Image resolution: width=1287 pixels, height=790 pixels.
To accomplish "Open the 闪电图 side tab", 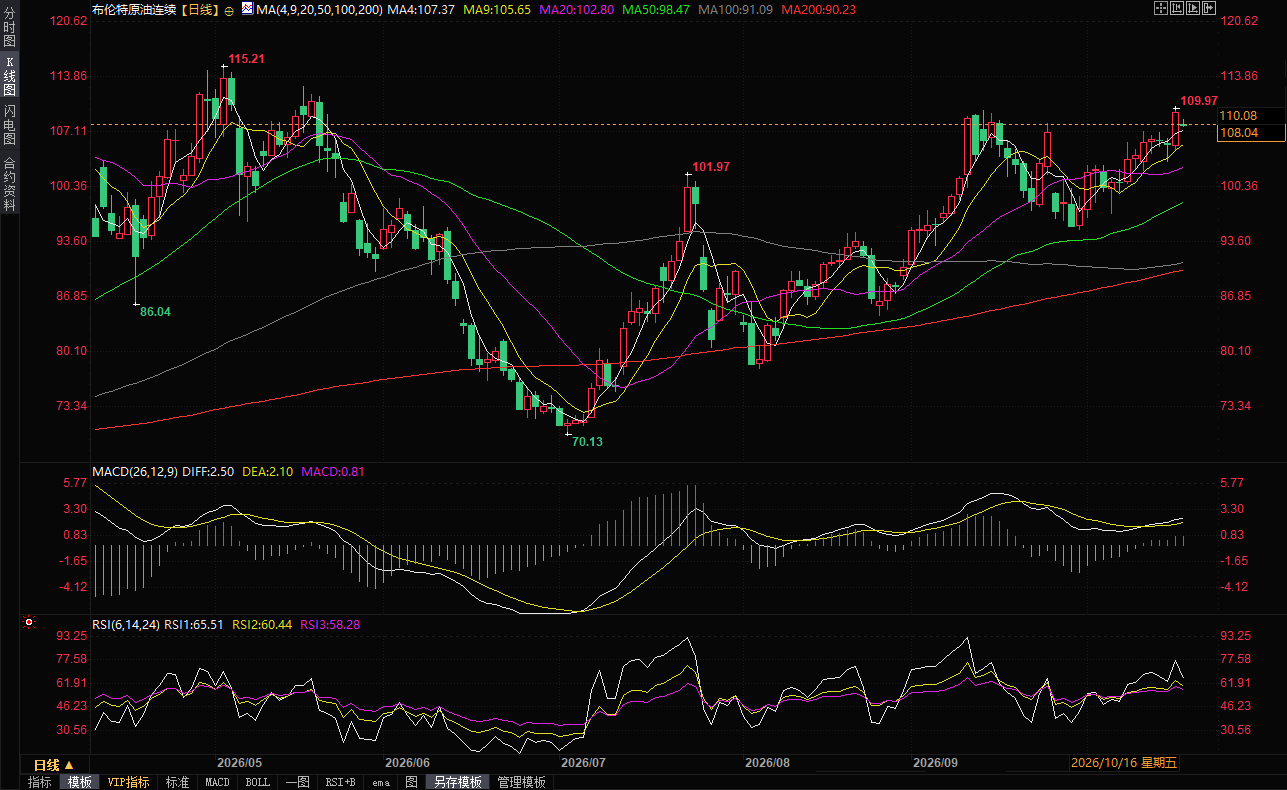I will tap(9, 126).
